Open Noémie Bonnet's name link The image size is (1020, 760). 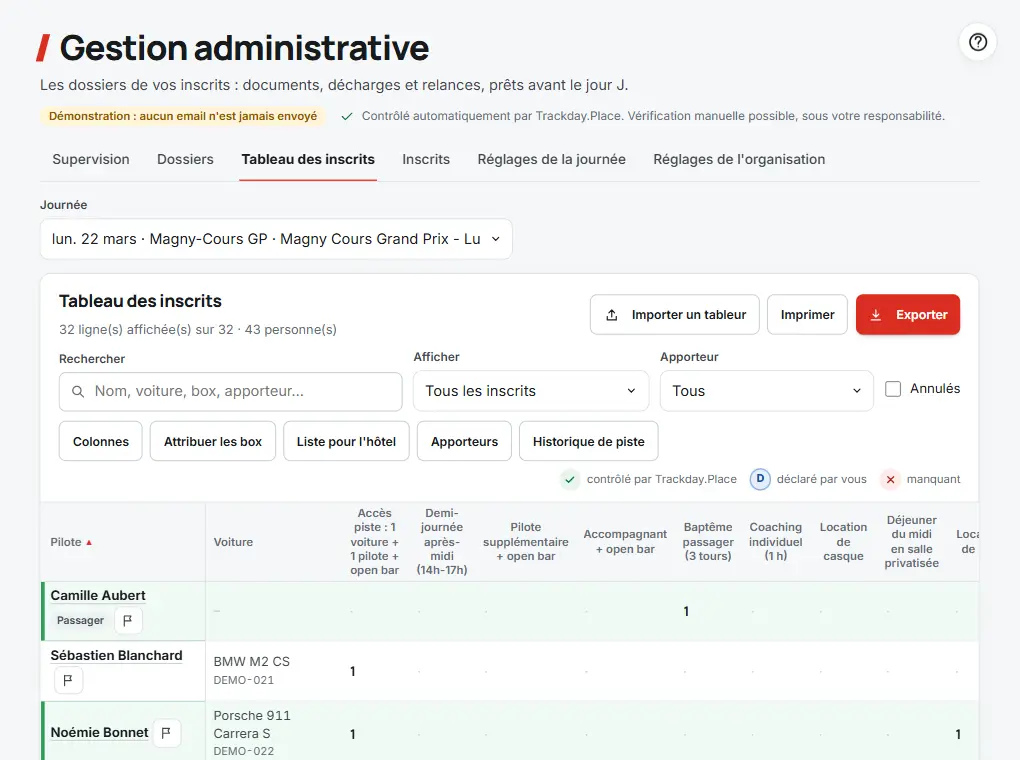click(100, 733)
